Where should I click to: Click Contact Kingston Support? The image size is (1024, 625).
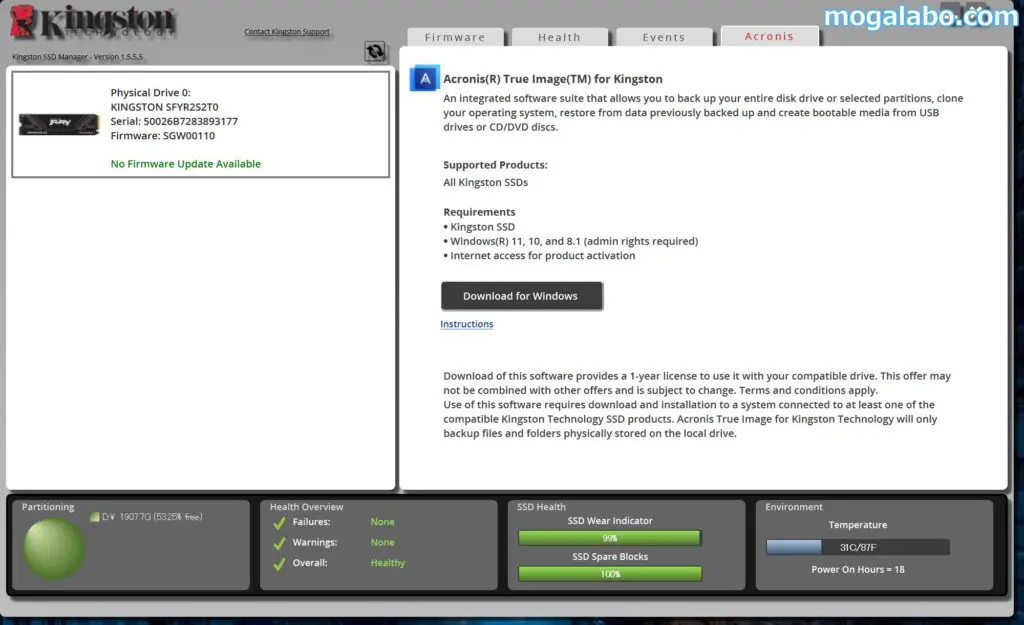point(287,31)
